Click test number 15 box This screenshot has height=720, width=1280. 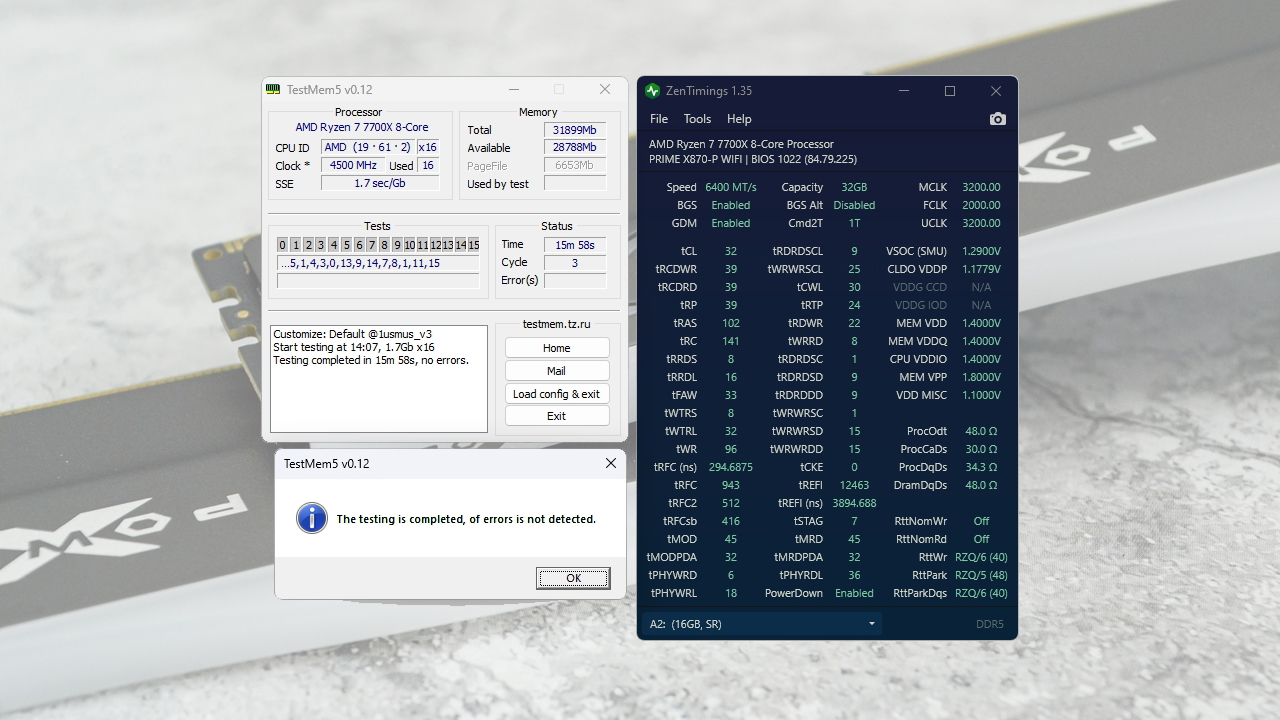point(474,245)
